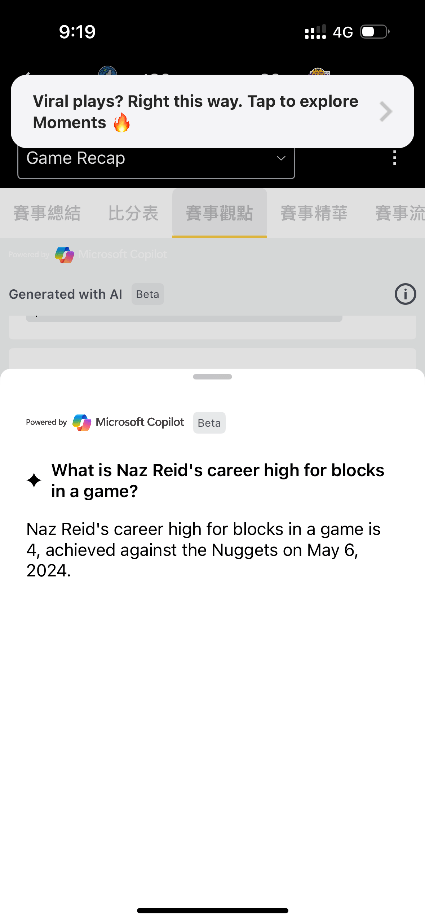
Task: Switch to the 比分表 tab
Action: pos(133,213)
